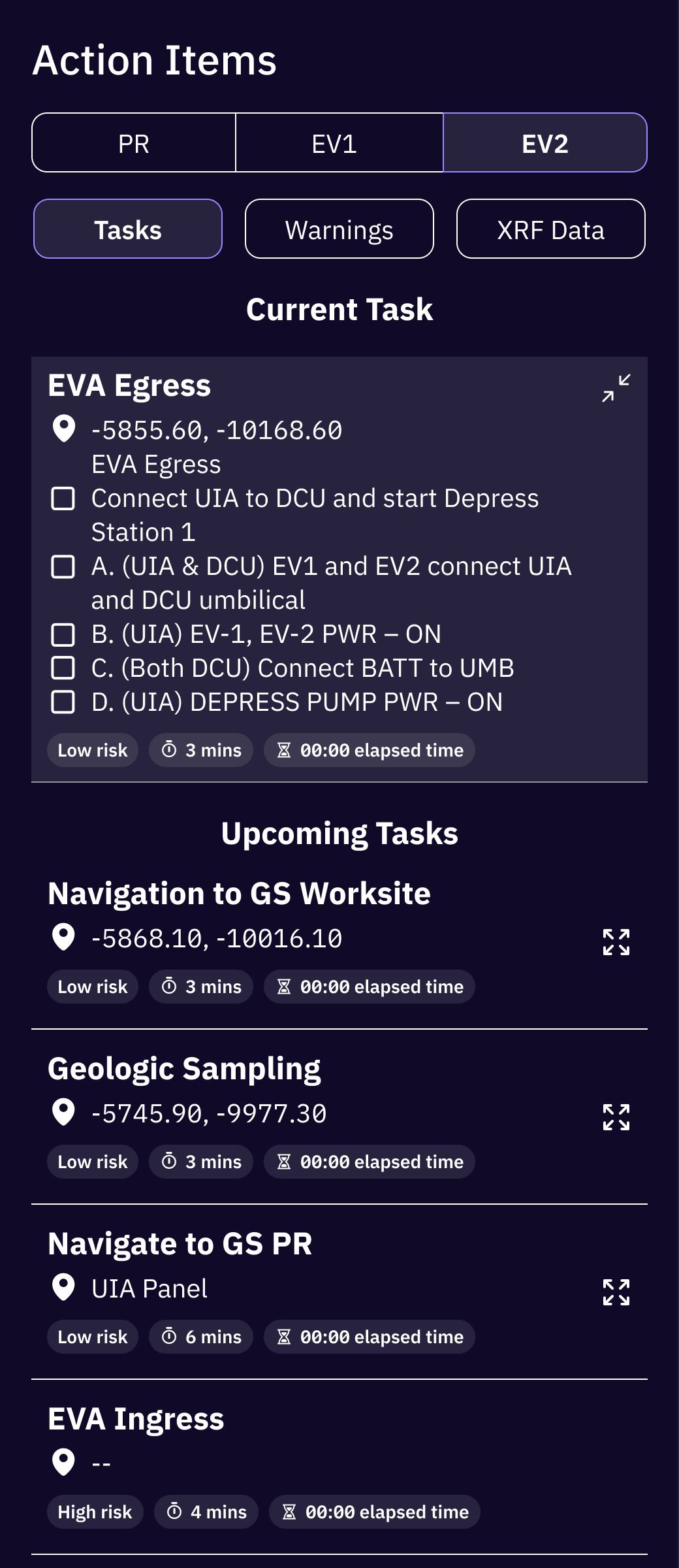Image resolution: width=679 pixels, height=1568 pixels.
Task: Expand the Geologic Sampling task
Action: tap(616, 1117)
